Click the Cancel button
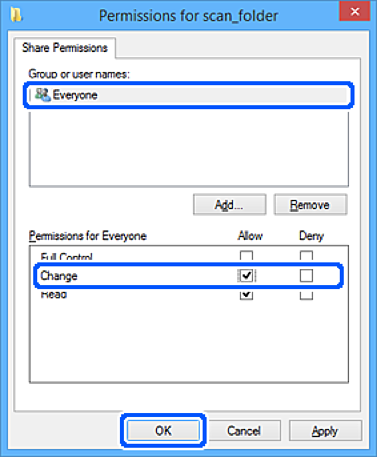The height and width of the screenshot is (457, 377). 244,431
